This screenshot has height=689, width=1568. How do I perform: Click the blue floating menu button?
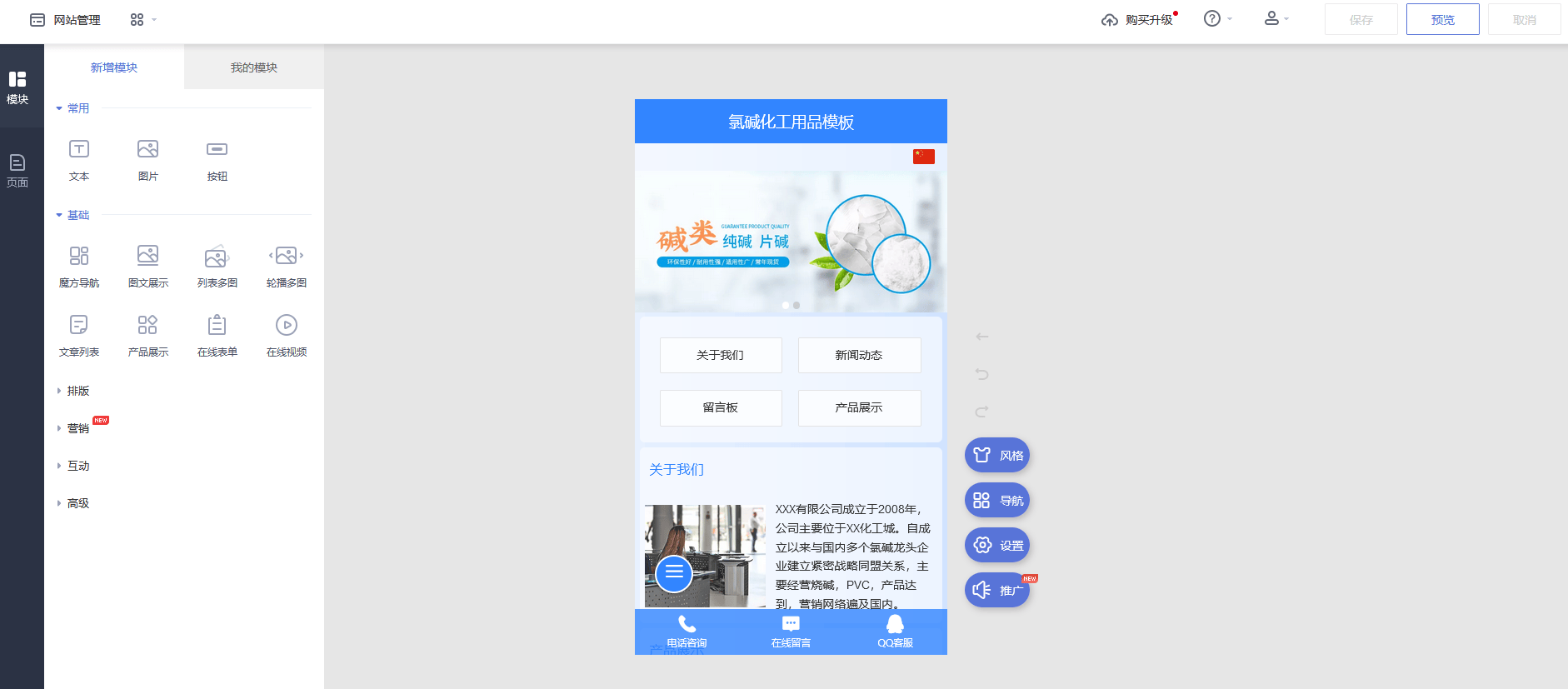[674, 573]
